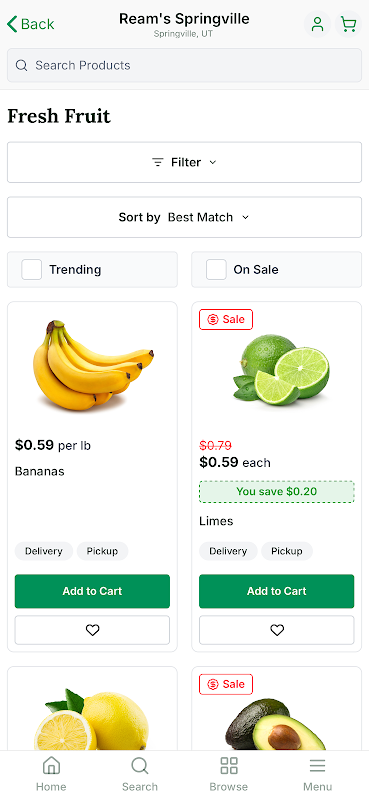Click the Sale badge on Limes
Viewport: 369px width, 800px height.
226,319
